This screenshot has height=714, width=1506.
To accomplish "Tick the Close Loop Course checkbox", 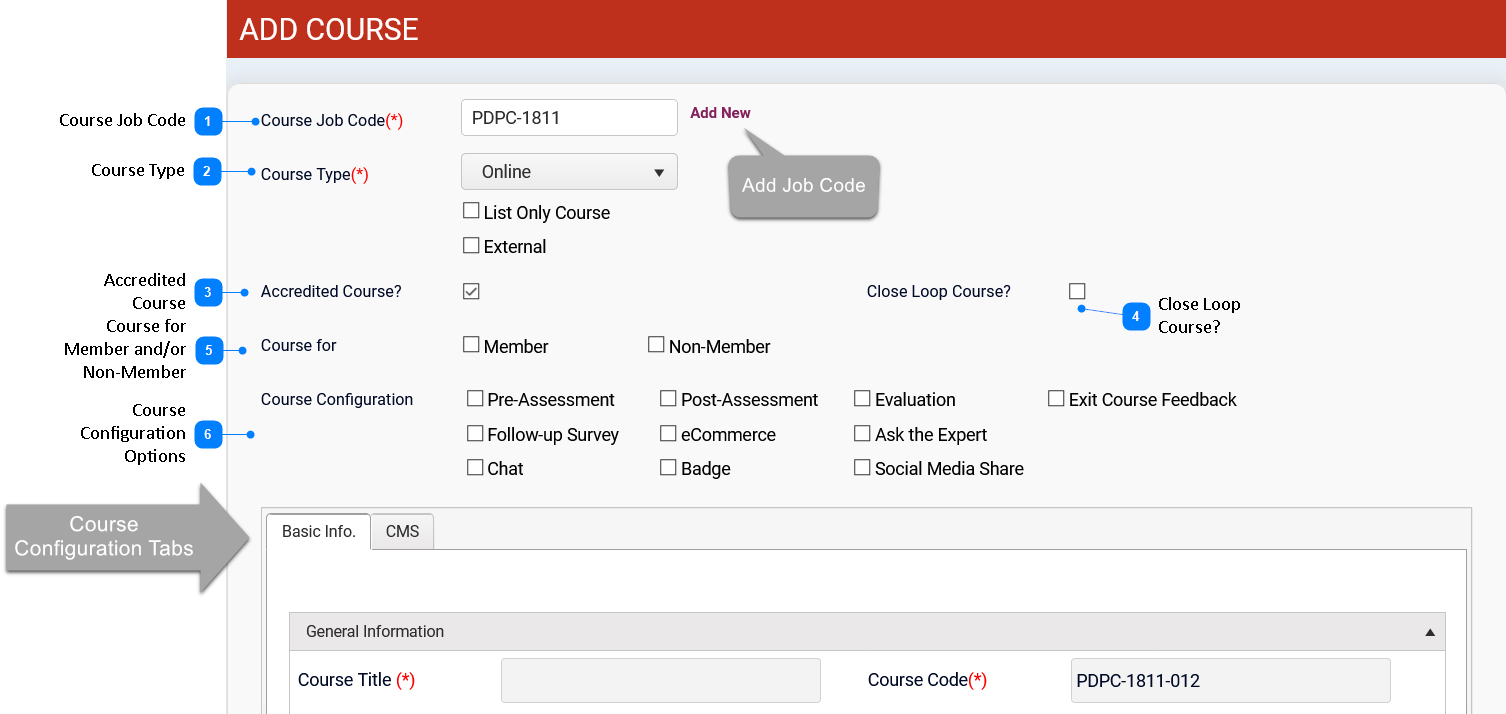I will 1077,291.
